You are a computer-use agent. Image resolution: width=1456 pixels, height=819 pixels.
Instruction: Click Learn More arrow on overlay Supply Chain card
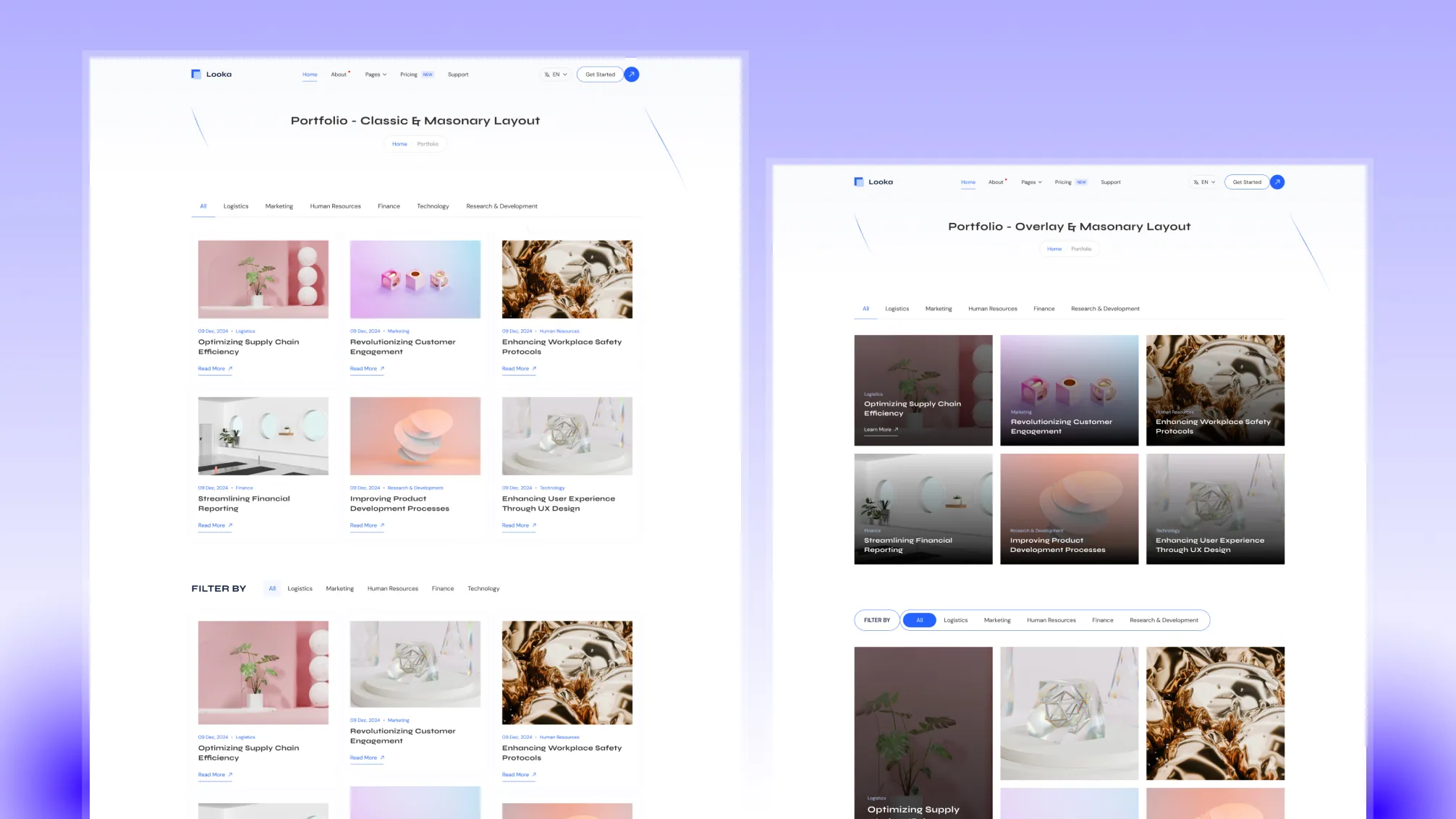pyautogui.click(x=896, y=429)
